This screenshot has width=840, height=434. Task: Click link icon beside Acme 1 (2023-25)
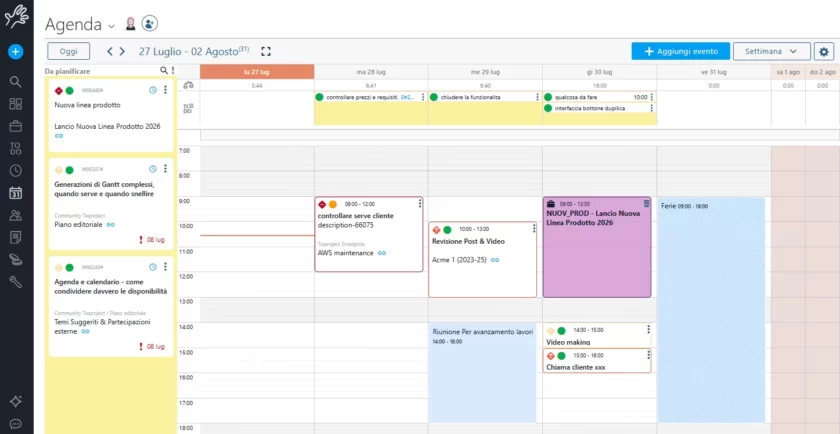pyautogui.click(x=495, y=260)
